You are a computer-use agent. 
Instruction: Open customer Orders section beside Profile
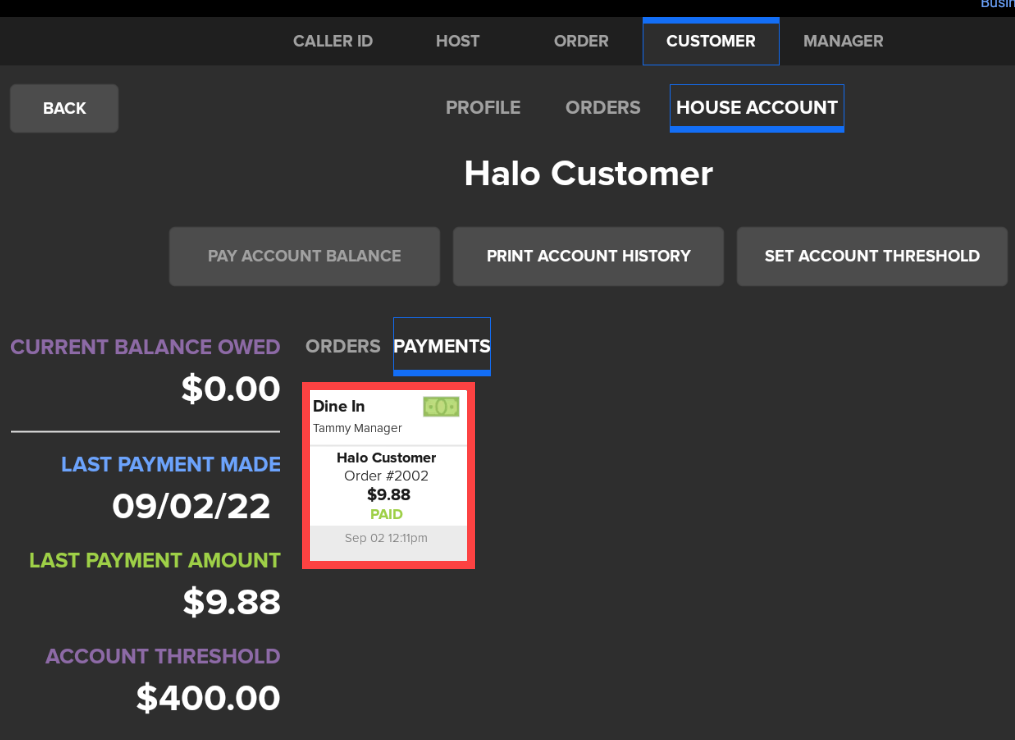click(602, 108)
